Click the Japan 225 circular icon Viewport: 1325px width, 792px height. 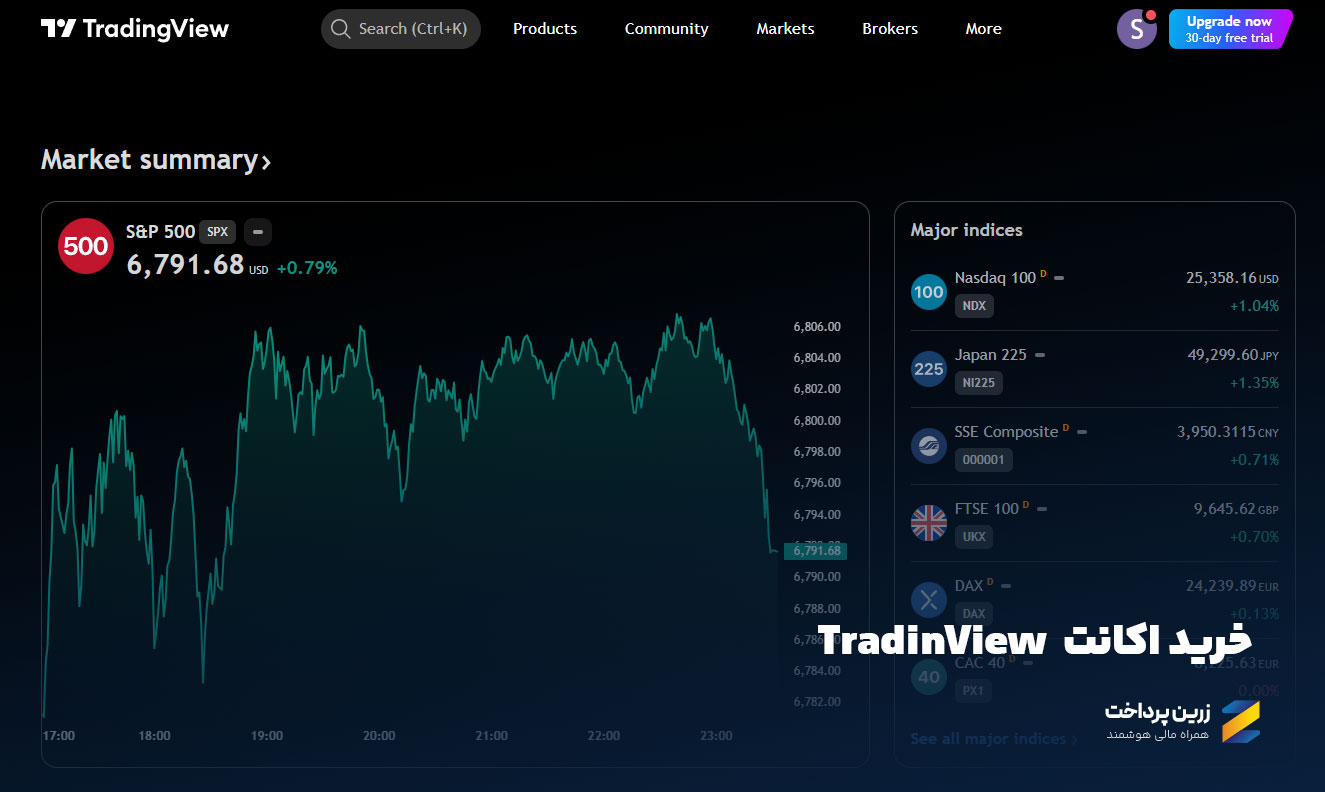(928, 368)
